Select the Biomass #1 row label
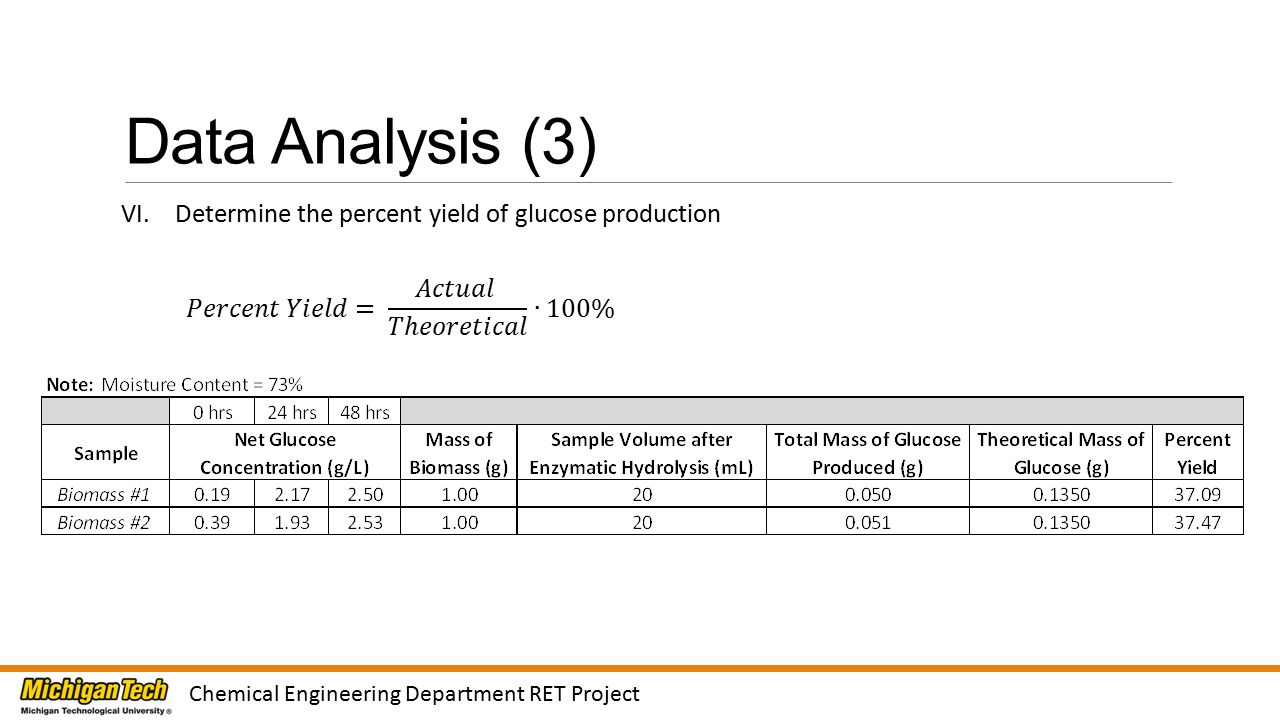This screenshot has width=1280, height=720. click(x=104, y=494)
